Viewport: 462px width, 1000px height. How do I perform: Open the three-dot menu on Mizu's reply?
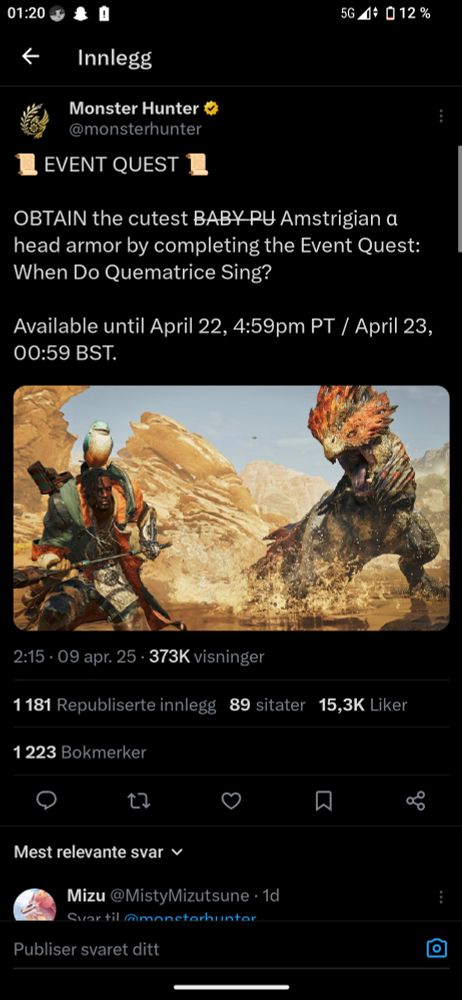pyautogui.click(x=440, y=897)
